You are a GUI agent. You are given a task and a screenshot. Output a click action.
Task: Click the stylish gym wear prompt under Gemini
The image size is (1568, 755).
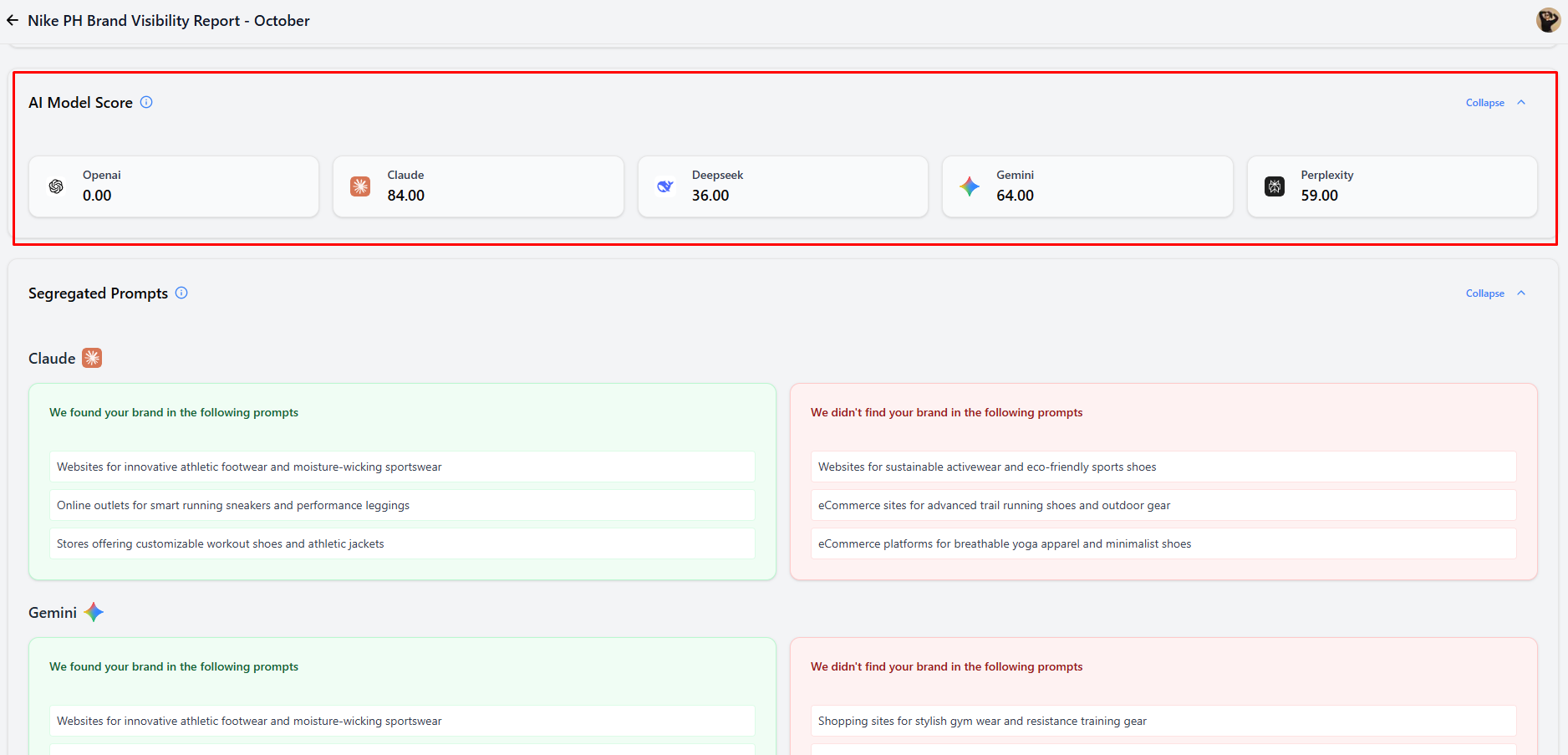pos(1163,721)
